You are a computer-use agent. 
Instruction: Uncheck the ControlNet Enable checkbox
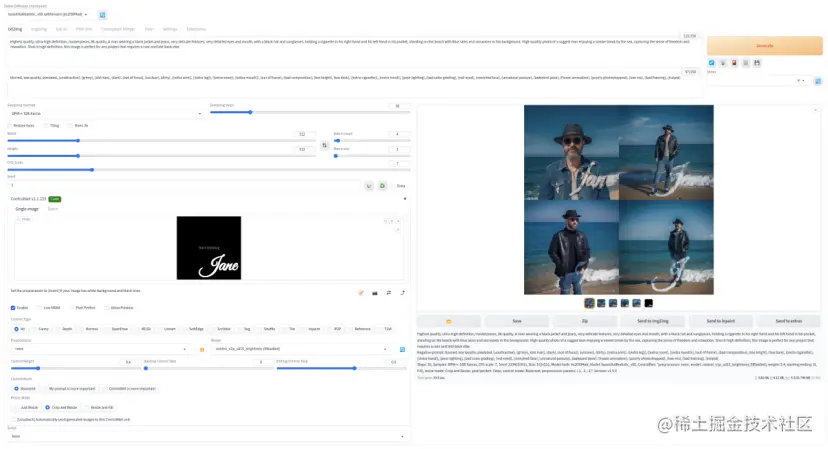click(x=13, y=307)
